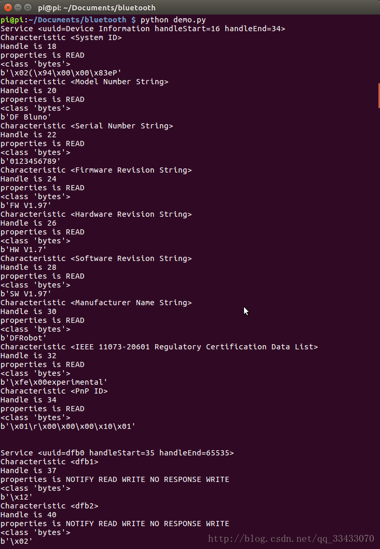The width and height of the screenshot is (380, 549).
Task: Maximize the terminal window
Action: click(x=28, y=7)
